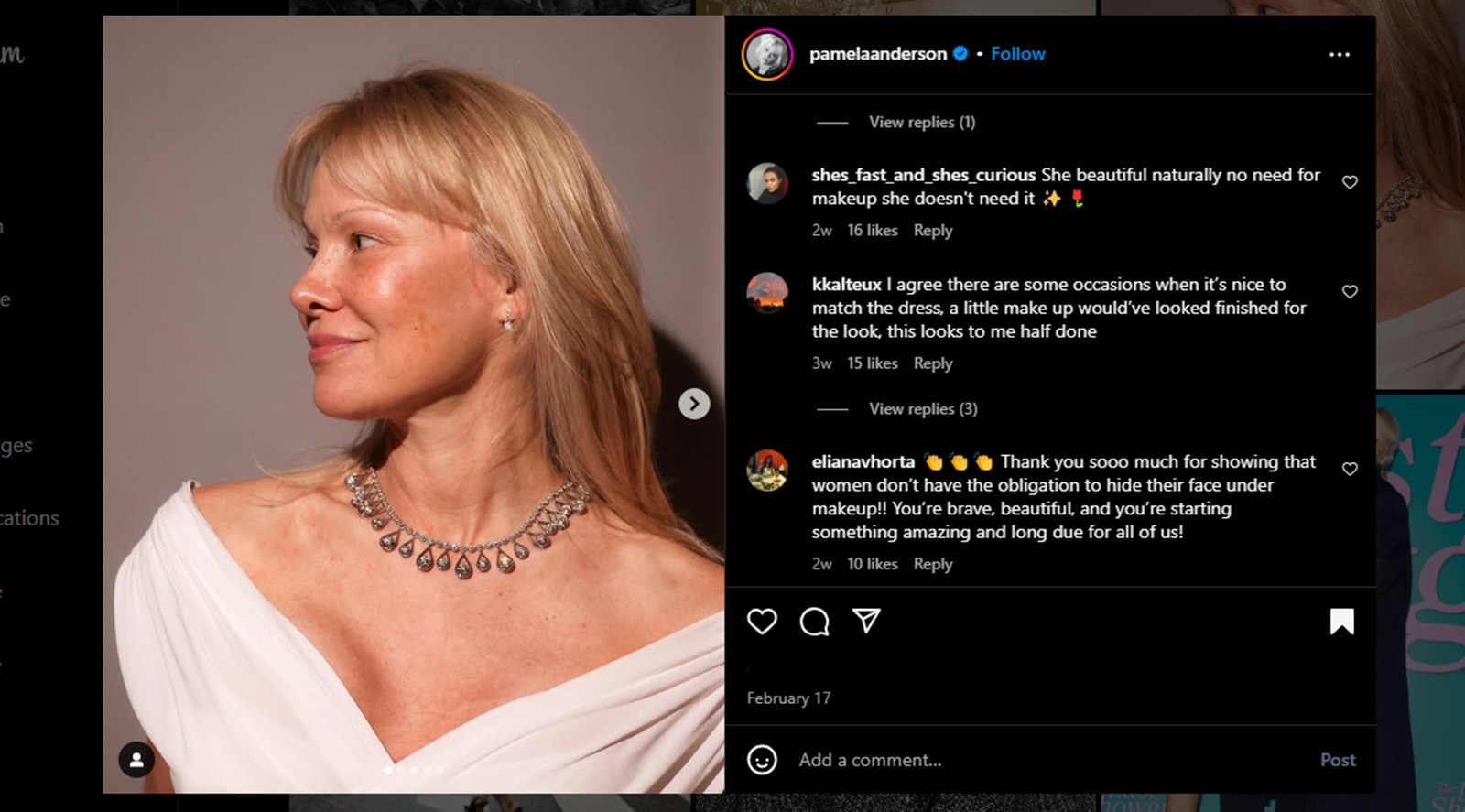The height and width of the screenshot is (812, 1465).
Task: Show tagged people icon on photo
Action: pos(136,760)
